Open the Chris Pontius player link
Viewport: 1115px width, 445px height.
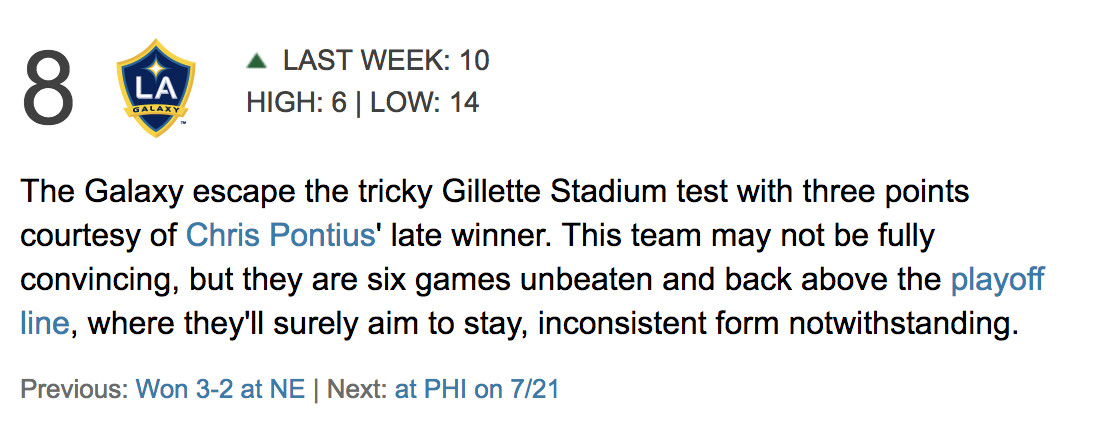click(x=280, y=236)
